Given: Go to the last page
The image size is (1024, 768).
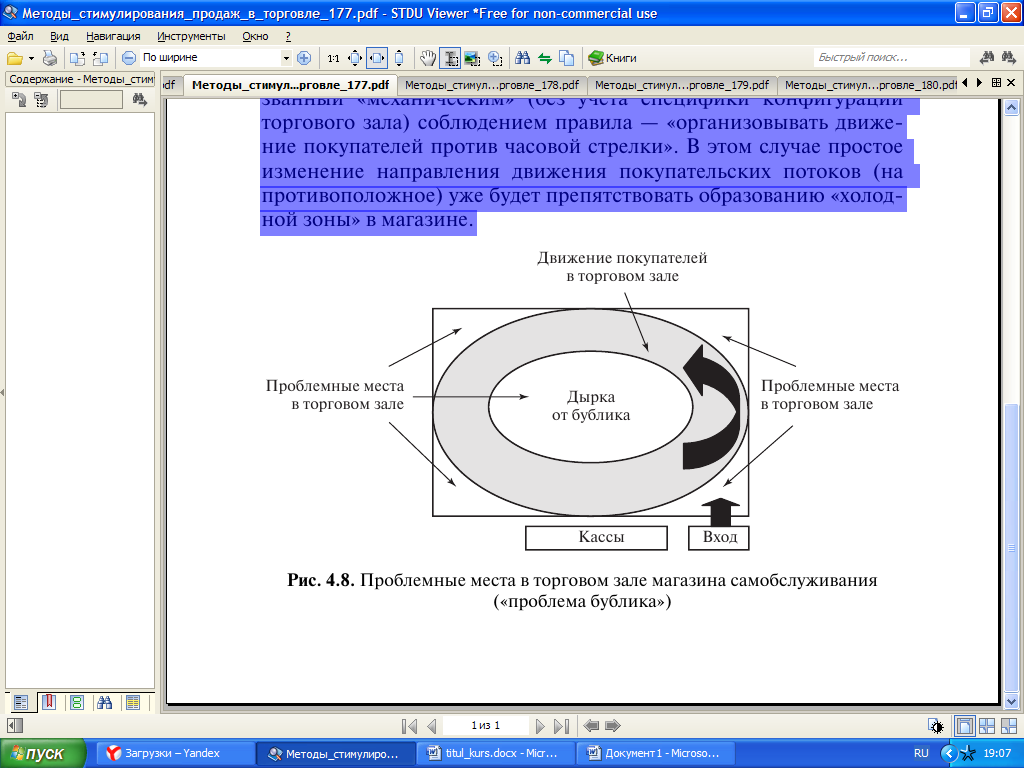Looking at the screenshot, I should point(562,726).
